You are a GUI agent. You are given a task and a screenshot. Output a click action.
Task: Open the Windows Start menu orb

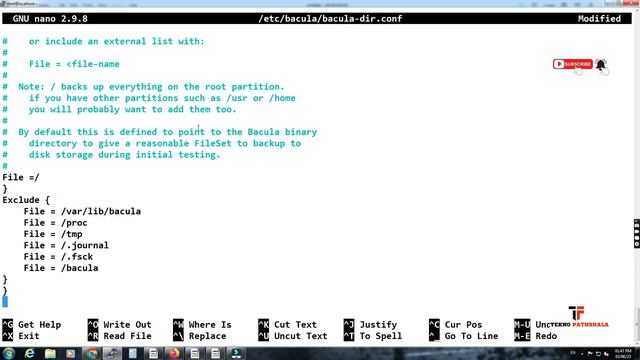point(9,353)
